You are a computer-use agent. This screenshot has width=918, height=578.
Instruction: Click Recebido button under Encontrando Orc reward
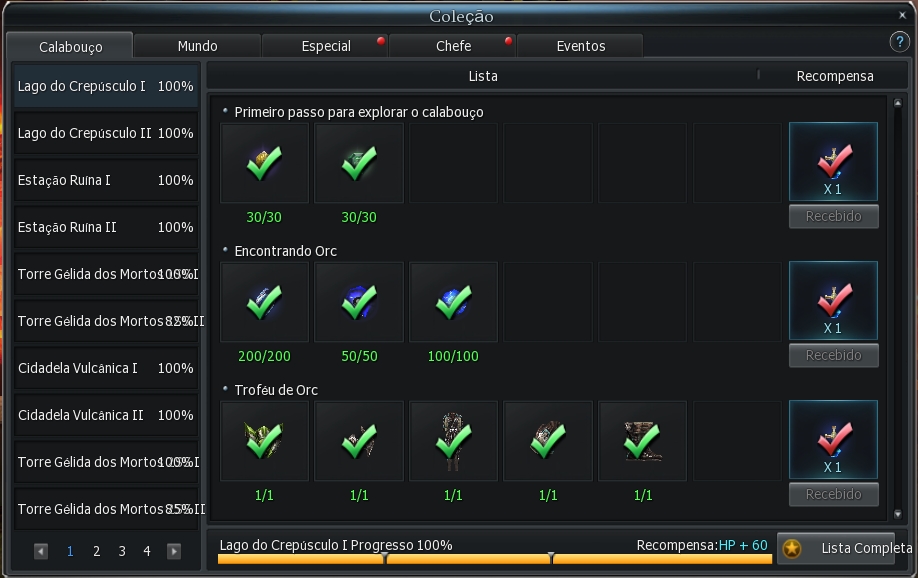pyautogui.click(x=833, y=355)
